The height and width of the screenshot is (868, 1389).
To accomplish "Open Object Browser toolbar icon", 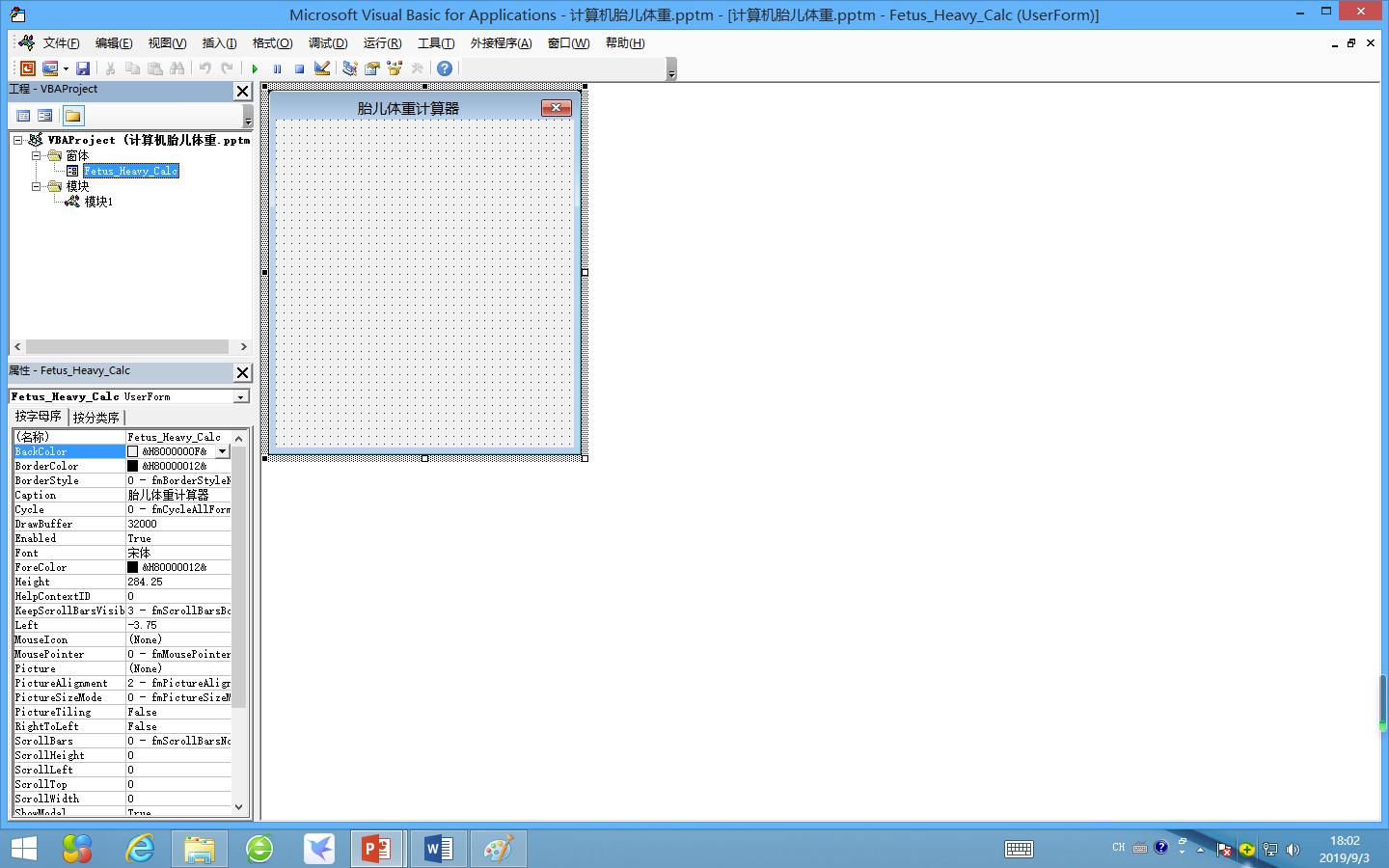I will tap(394, 68).
